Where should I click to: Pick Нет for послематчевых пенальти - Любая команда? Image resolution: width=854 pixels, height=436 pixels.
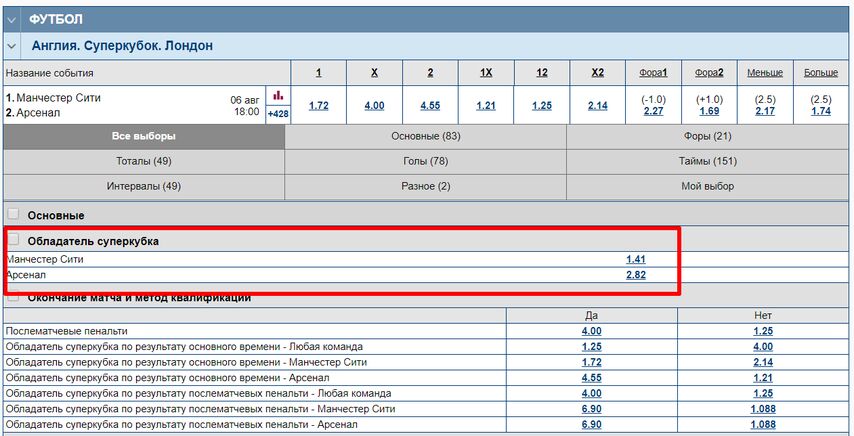763,393
